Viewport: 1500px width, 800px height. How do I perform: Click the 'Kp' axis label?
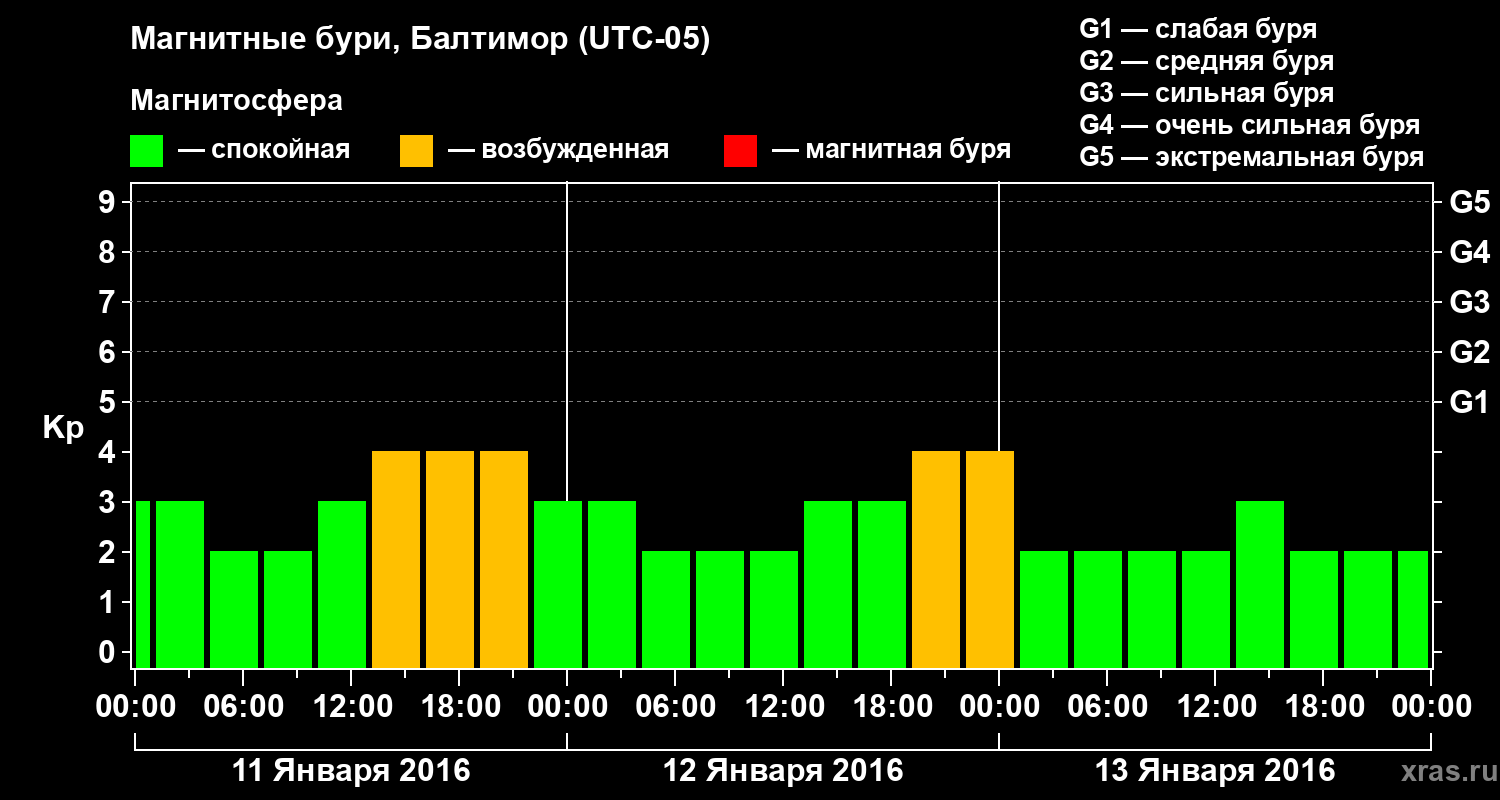coord(63,428)
